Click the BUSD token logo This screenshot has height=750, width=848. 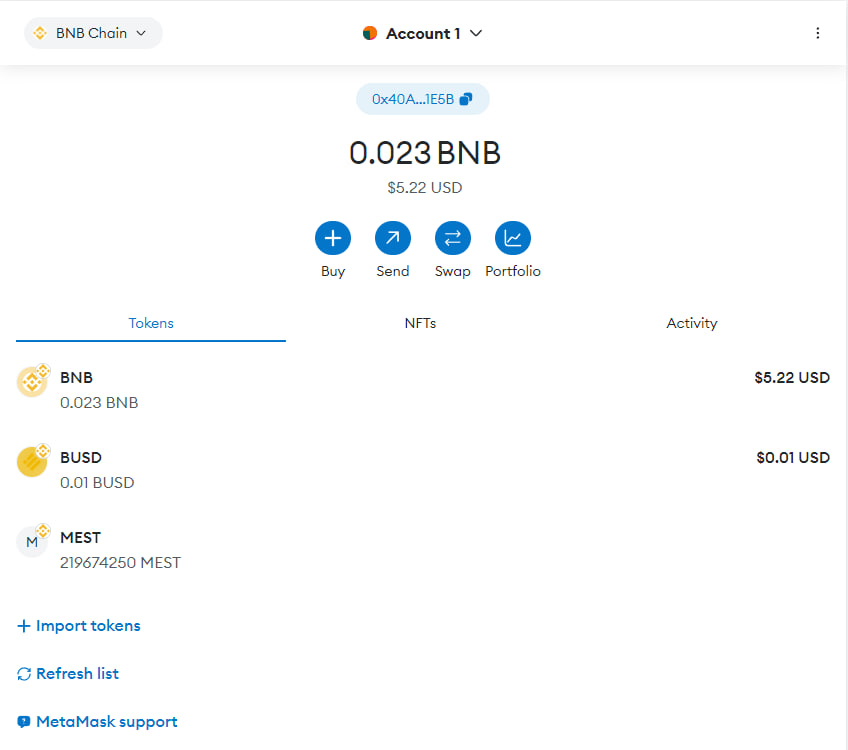coord(32,462)
